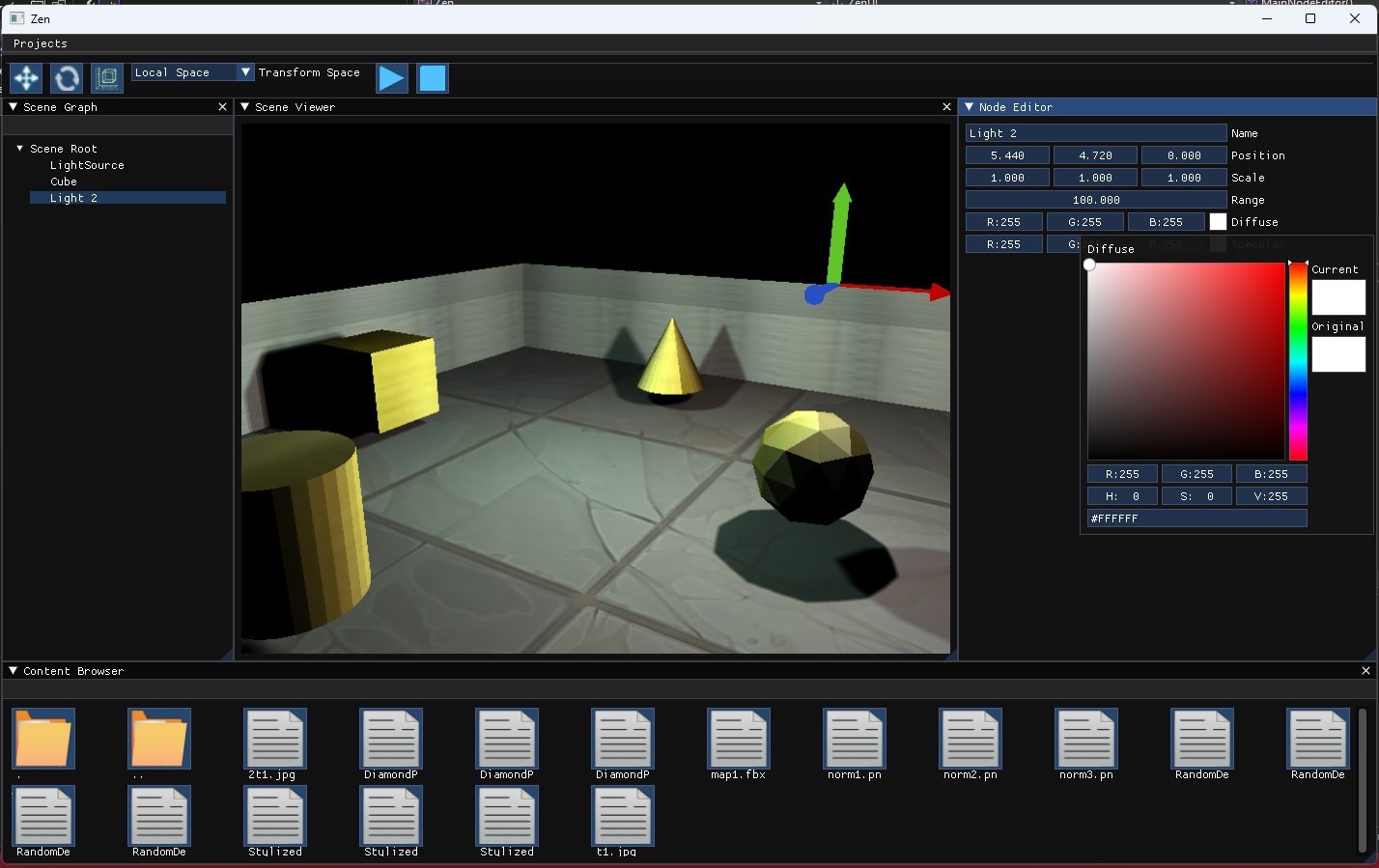Collapse the Scene Root tree node

[x=20, y=149]
